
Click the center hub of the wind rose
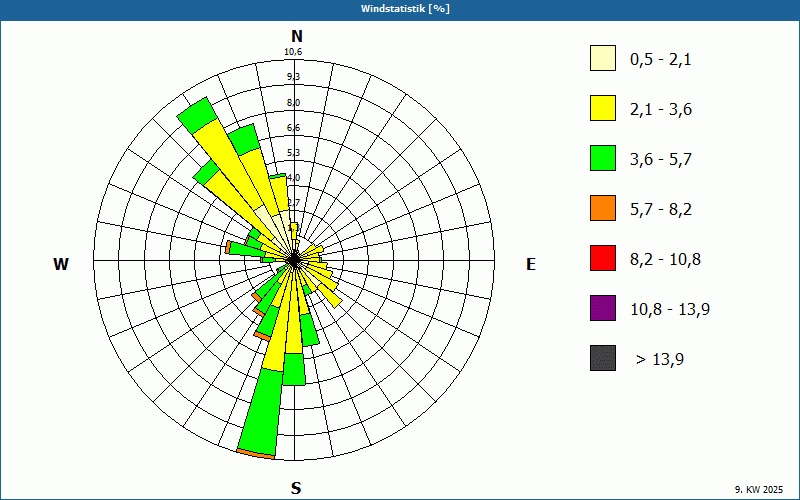[x=294, y=260]
